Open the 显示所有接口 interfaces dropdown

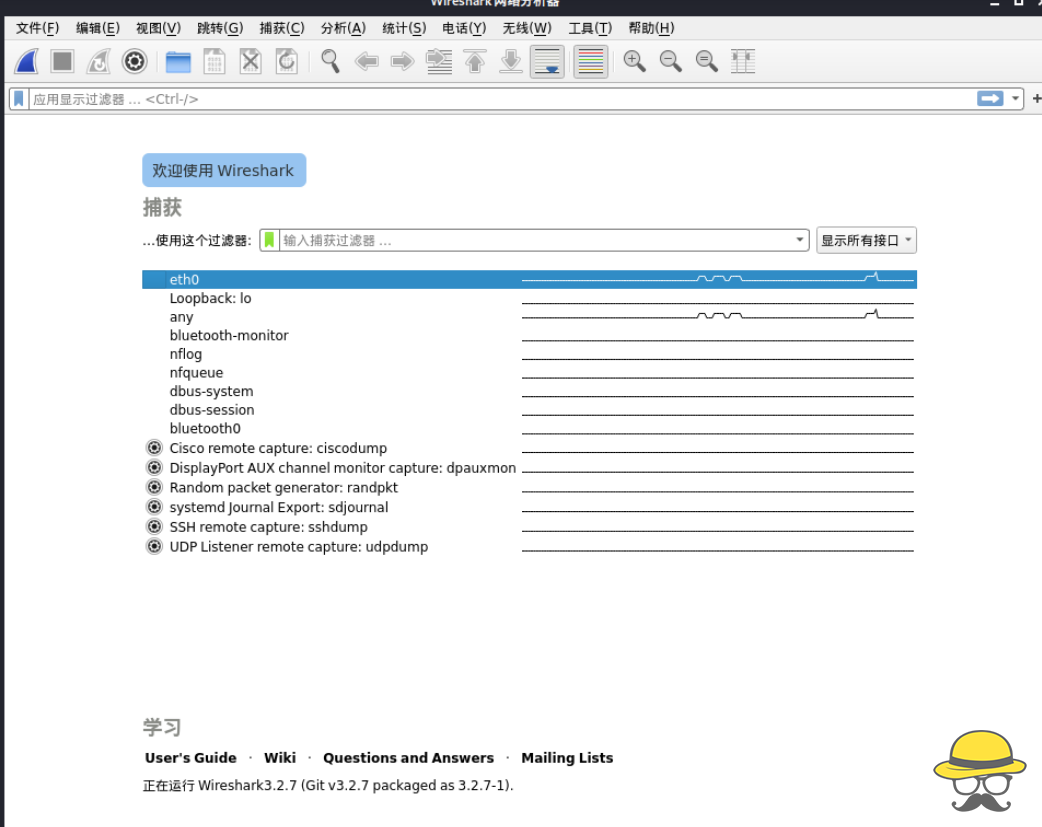click(866, 240)
